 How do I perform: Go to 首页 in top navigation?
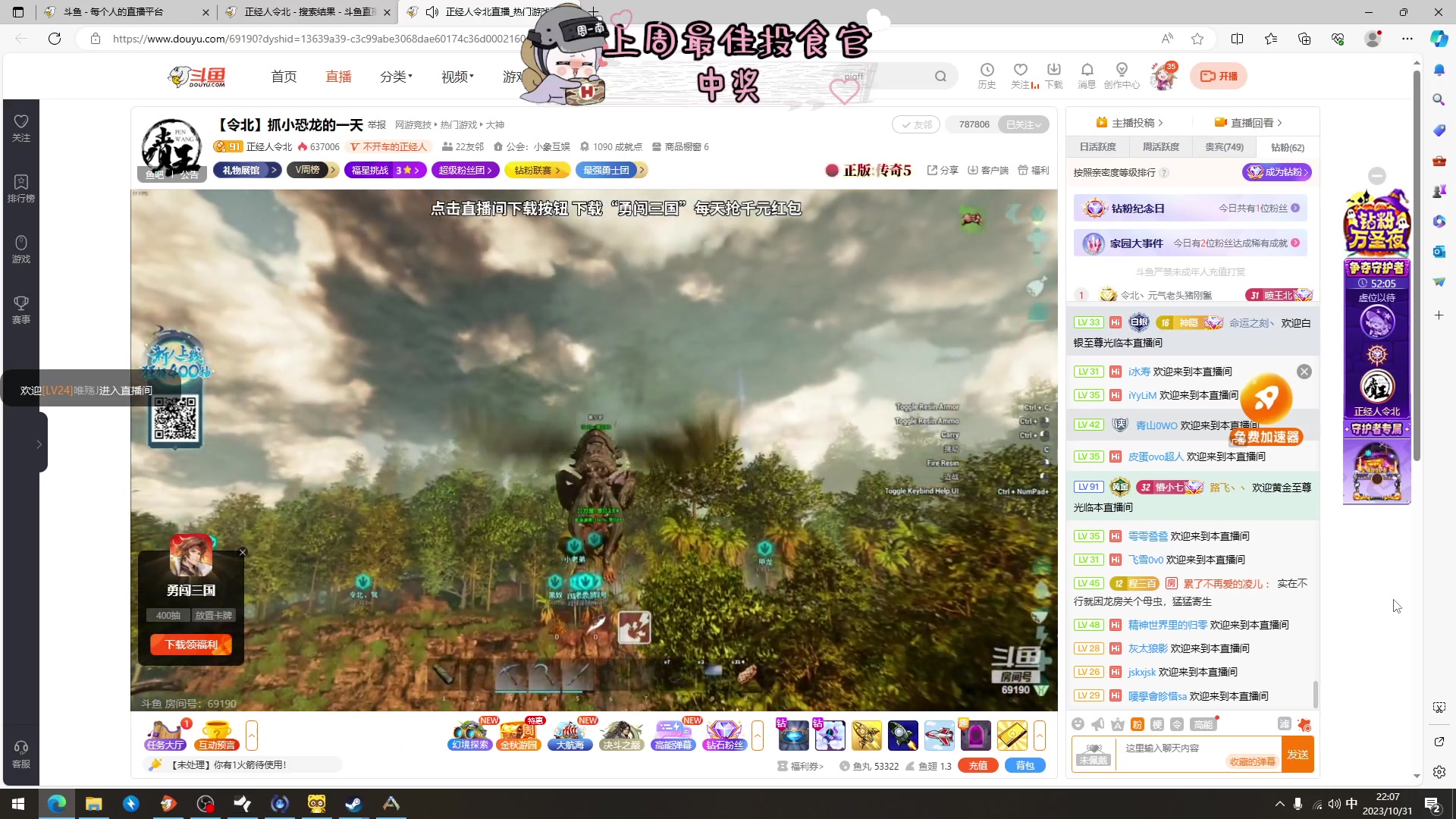tap(284, 77)
